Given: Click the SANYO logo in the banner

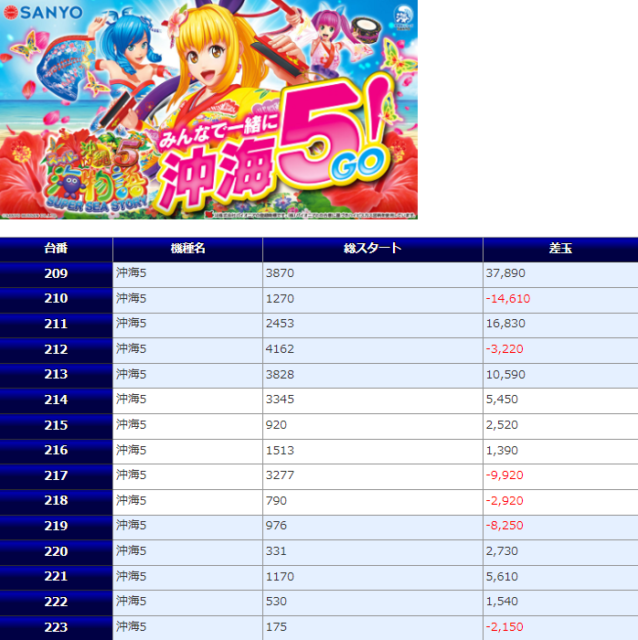Looking at the screenshot, I should click(x=43, y=12).
